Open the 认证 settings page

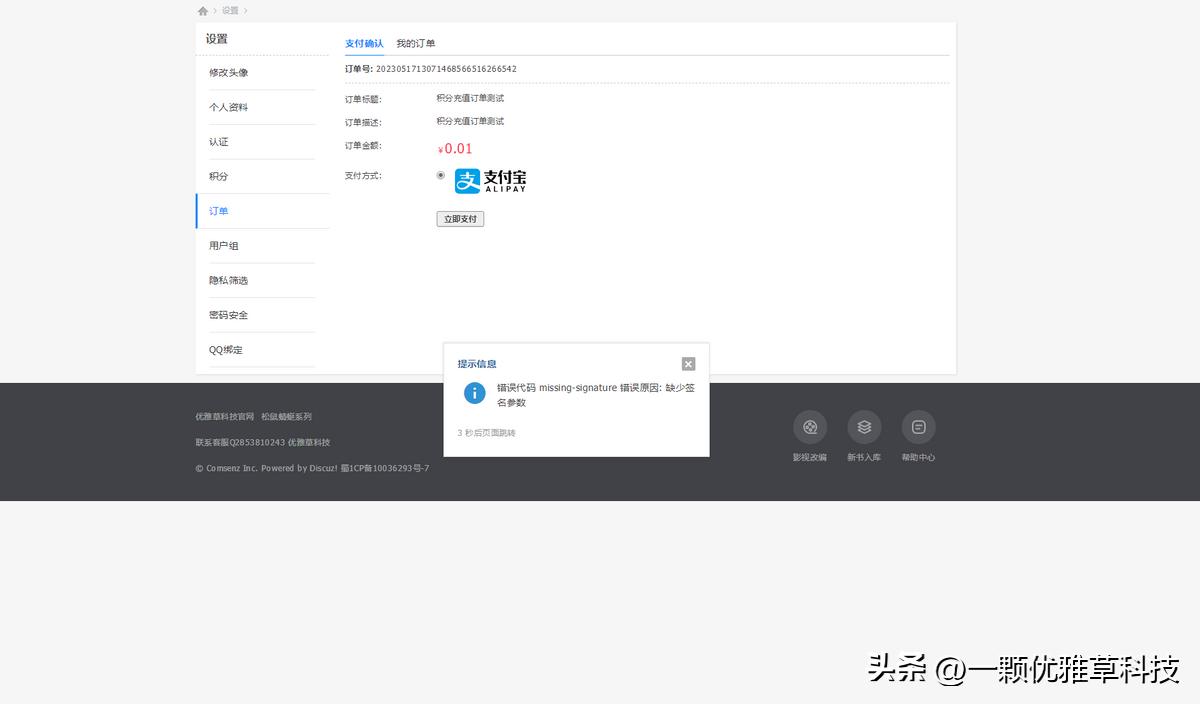coord(219,141)
